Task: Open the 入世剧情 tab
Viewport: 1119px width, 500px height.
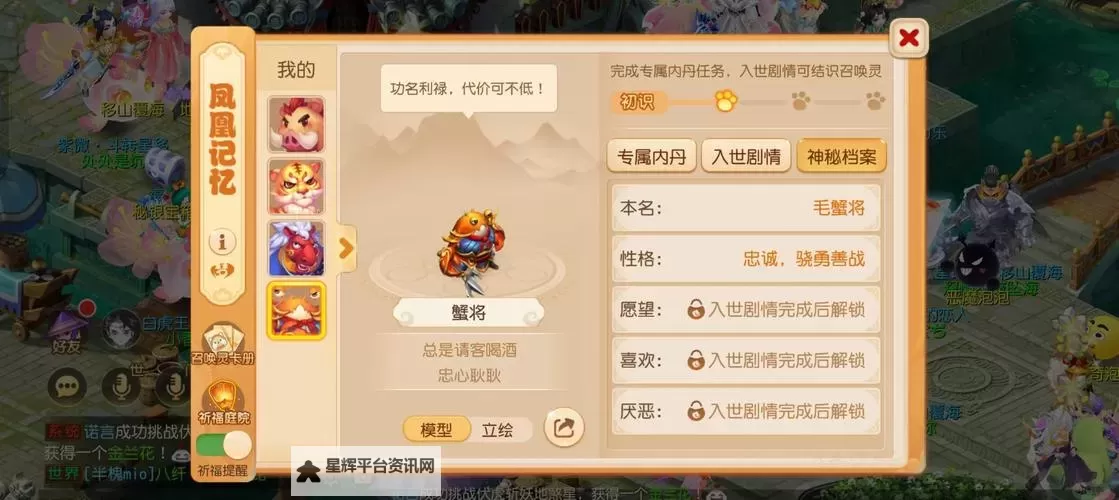Action: pyautogui.click(x=746, y=156)
